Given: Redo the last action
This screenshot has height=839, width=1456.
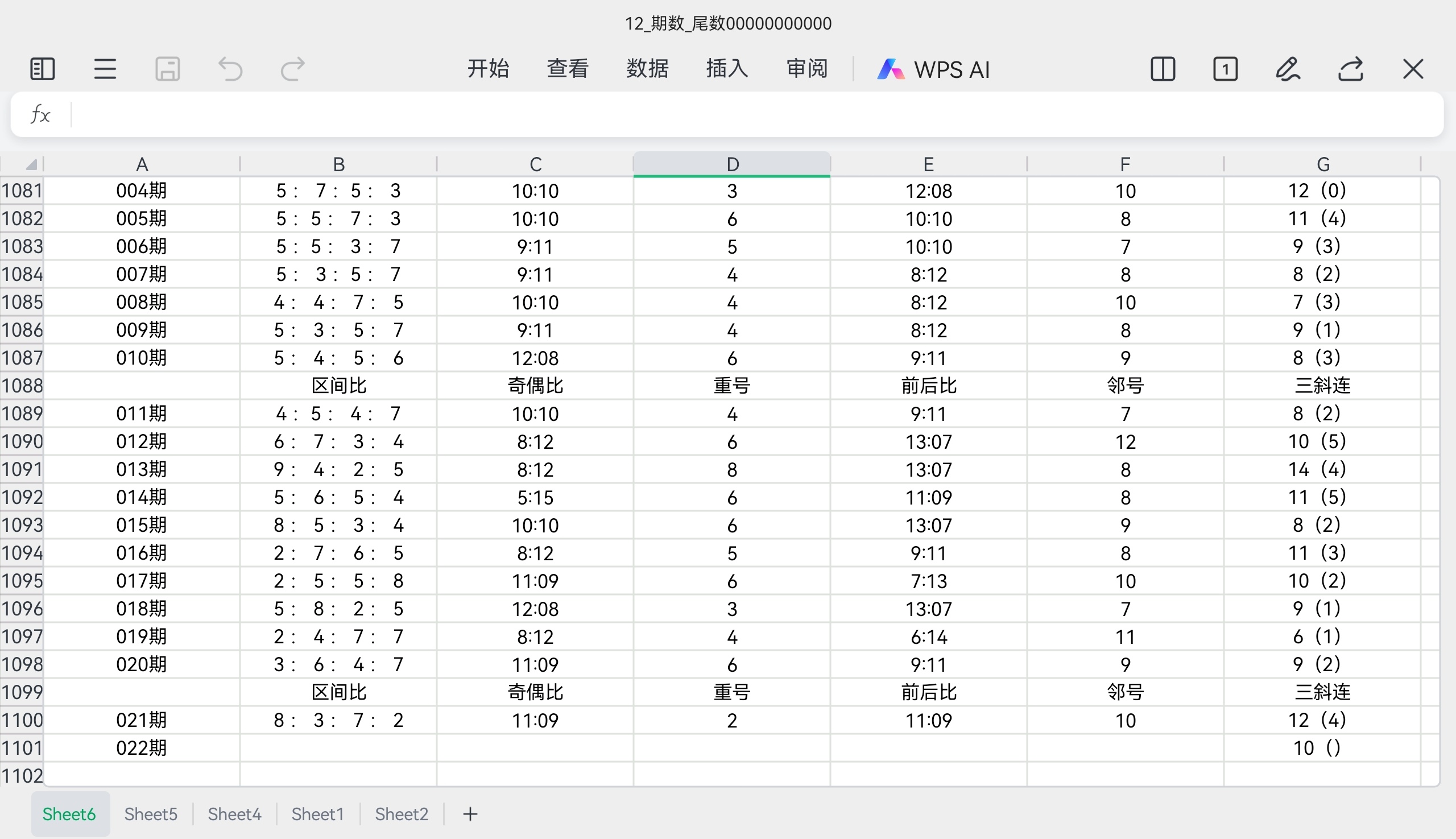Looking at the screenshot, I should pos(292,69).
